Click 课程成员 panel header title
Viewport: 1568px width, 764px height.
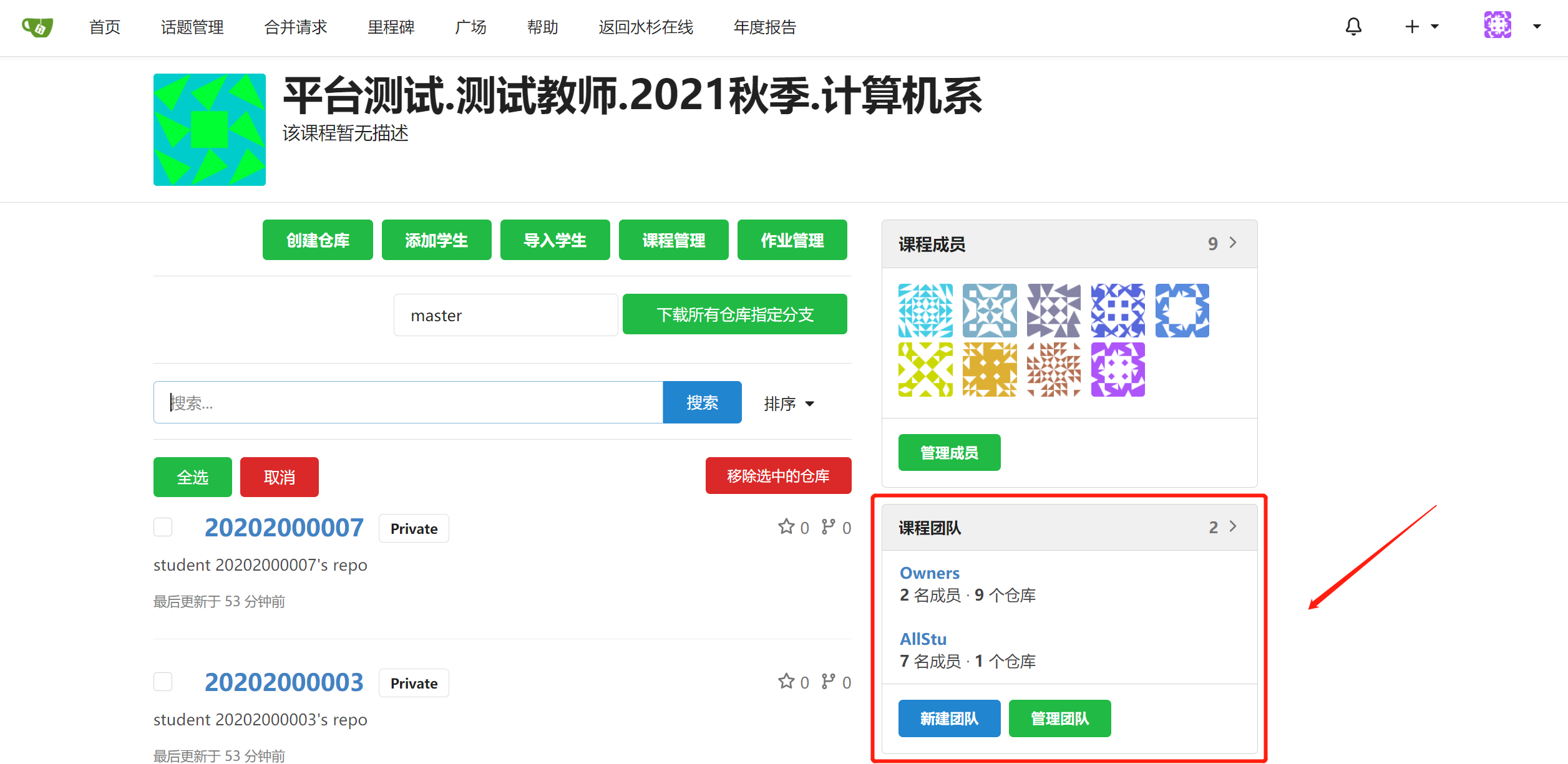[932, 244]
